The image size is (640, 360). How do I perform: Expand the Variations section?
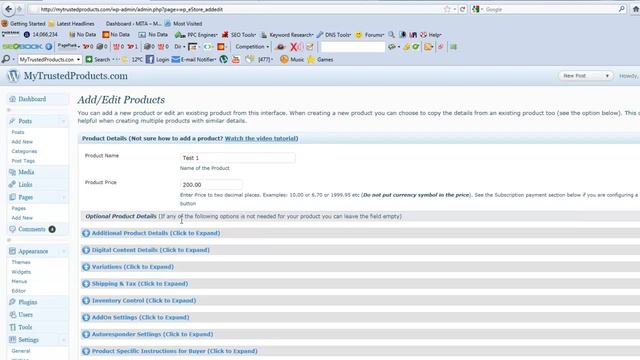tap(133, 267)
